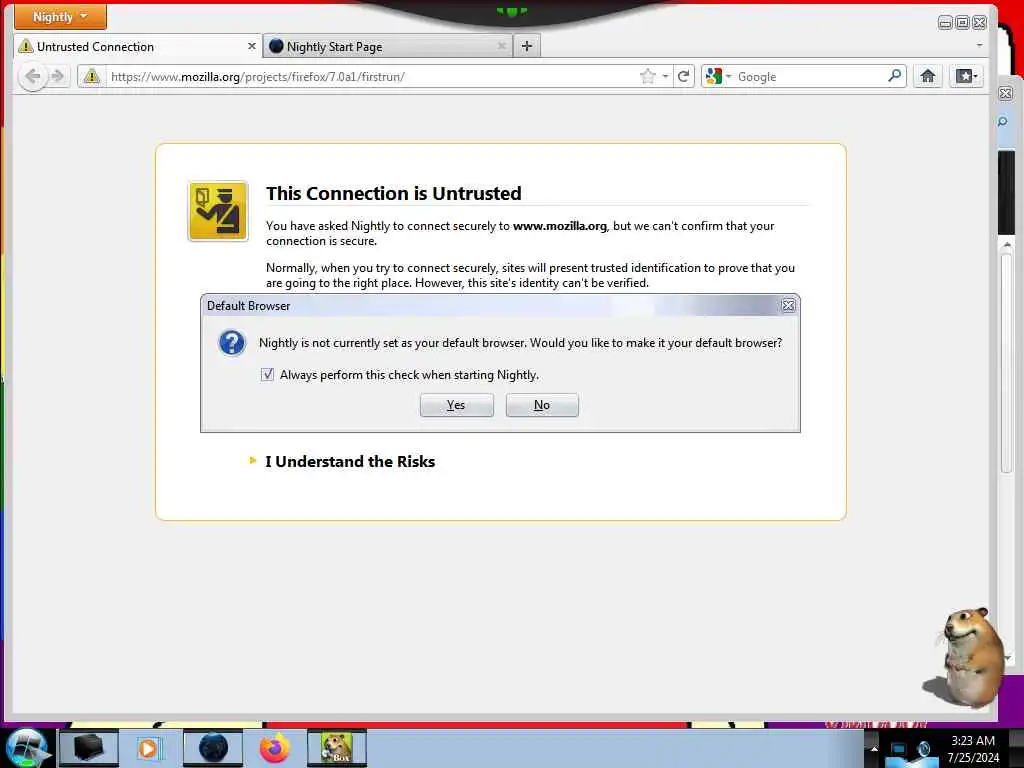Focus the URL address bar
Viewport: 1024px width, 768px height.
372,76
